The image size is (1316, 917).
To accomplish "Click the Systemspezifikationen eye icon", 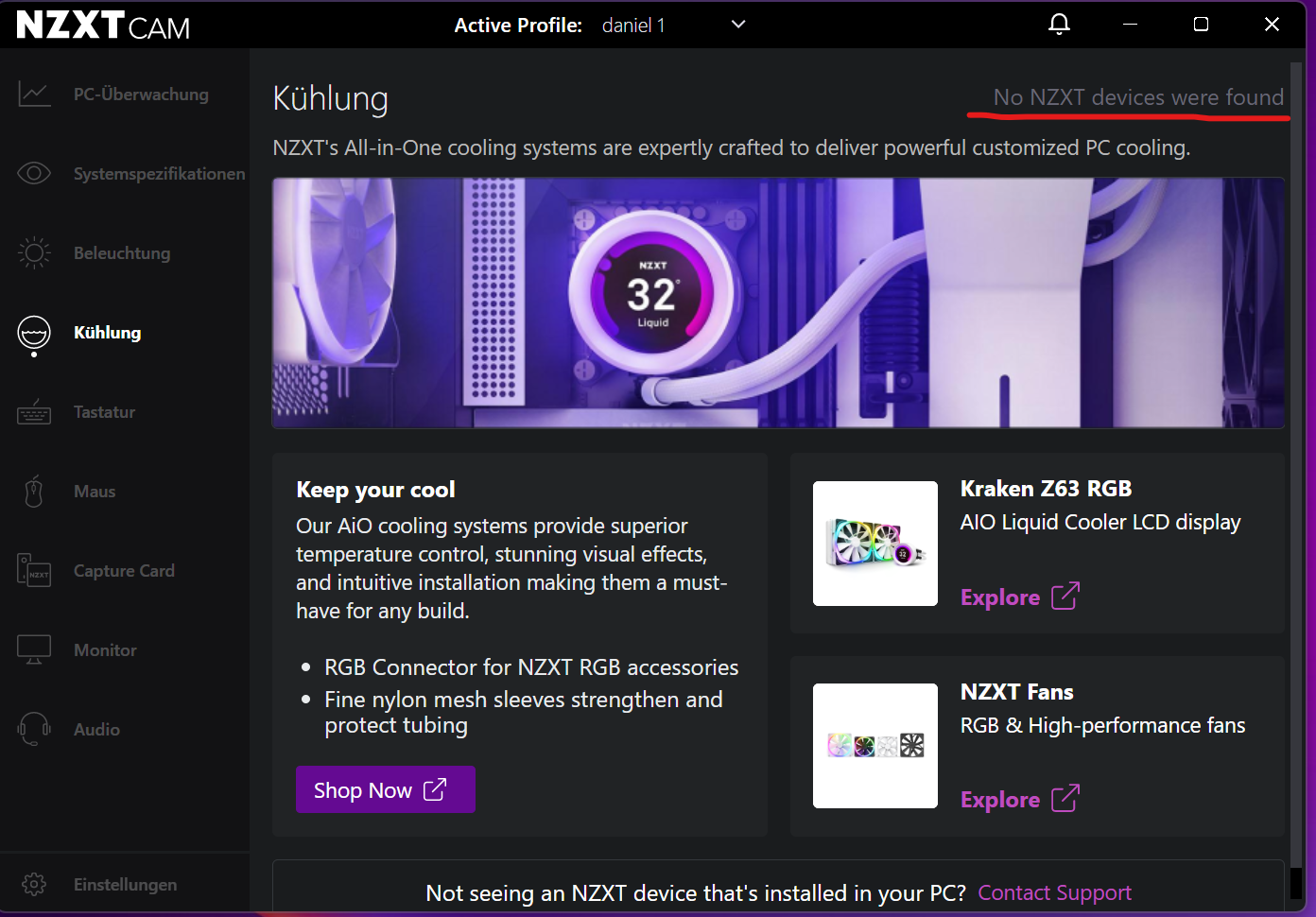I will click(34, 173).
